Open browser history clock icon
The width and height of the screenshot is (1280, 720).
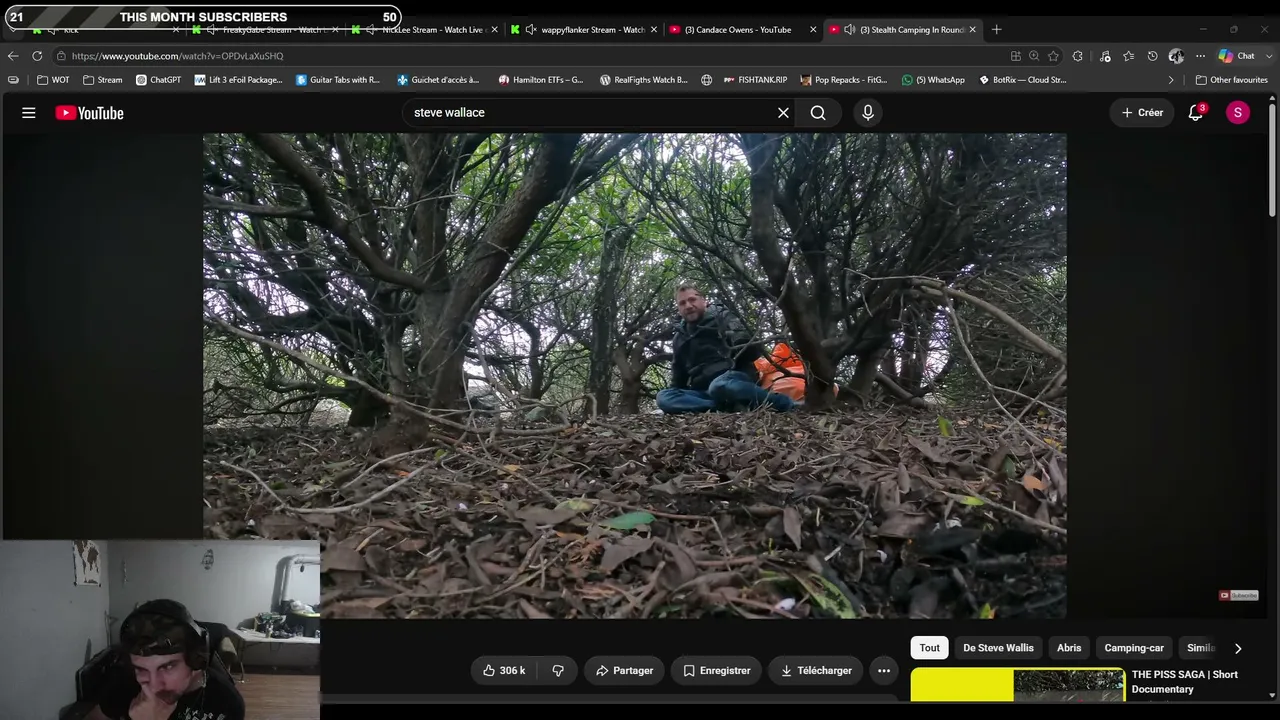[1152, 56]
